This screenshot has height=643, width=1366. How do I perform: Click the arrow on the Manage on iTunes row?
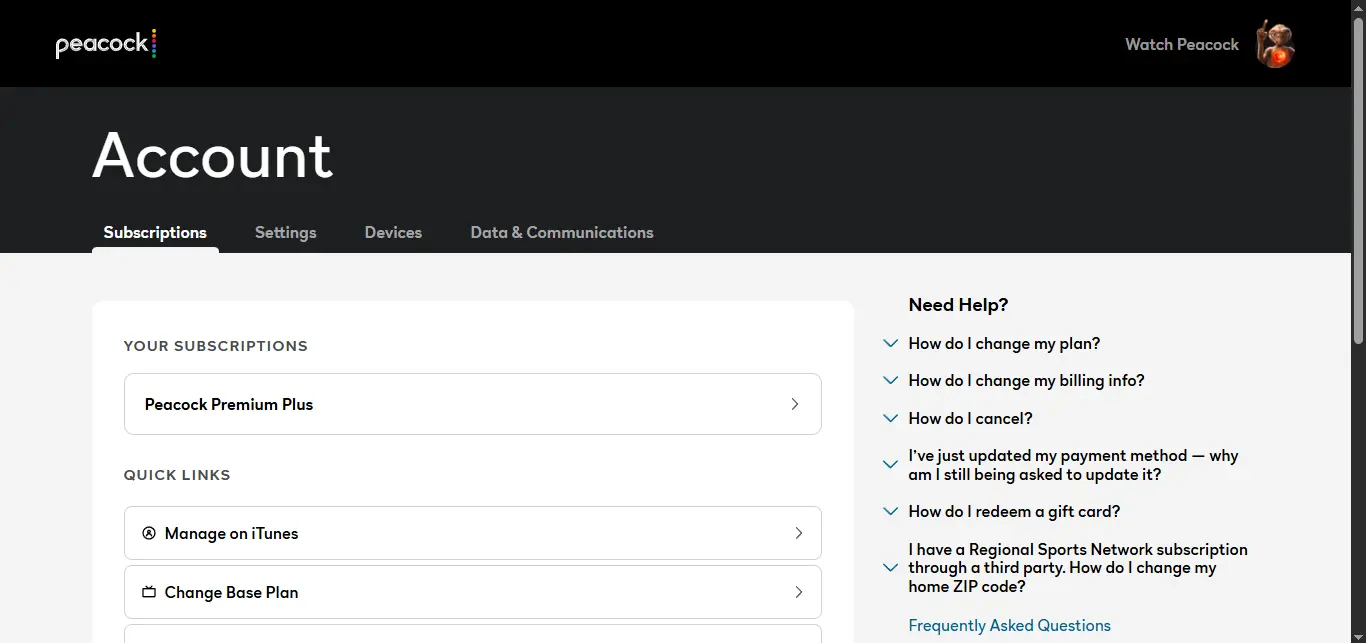point(798,533)
